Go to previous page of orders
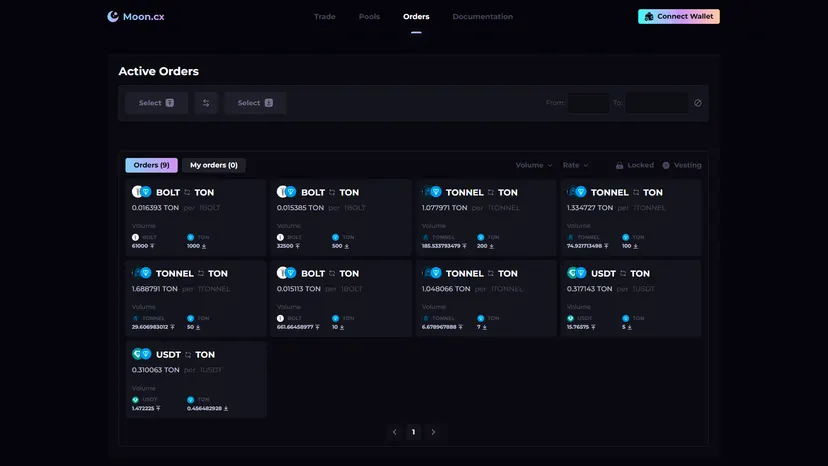This screenshot has height=466, width=828. coord(394,432)
